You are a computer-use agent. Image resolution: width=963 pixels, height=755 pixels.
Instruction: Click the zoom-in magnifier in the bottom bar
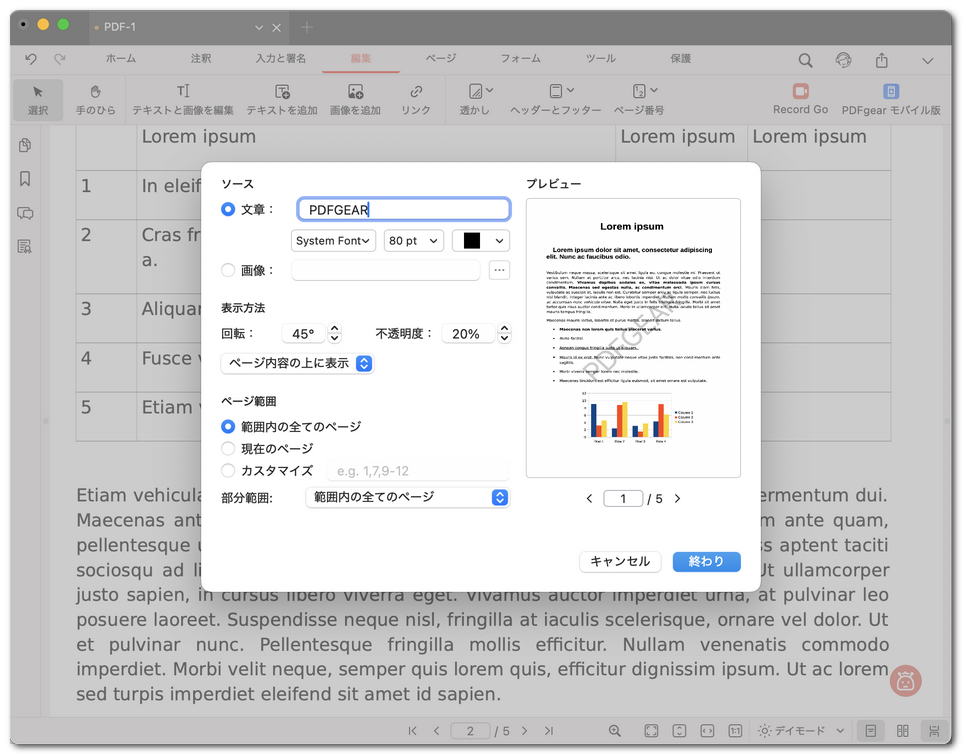(615, 731)
